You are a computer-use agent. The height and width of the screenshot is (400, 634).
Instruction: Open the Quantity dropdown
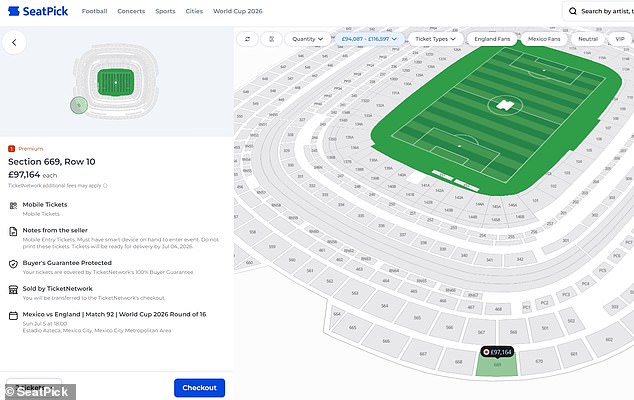308,39
